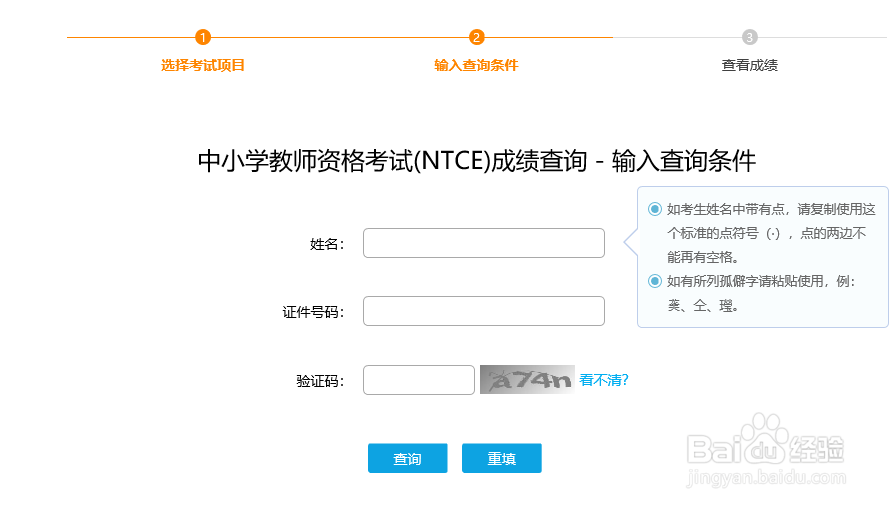The height and width of the screenshot is (508, 895).
Task: Select the 选择考试项目 step label
Action: click(203, 65)
